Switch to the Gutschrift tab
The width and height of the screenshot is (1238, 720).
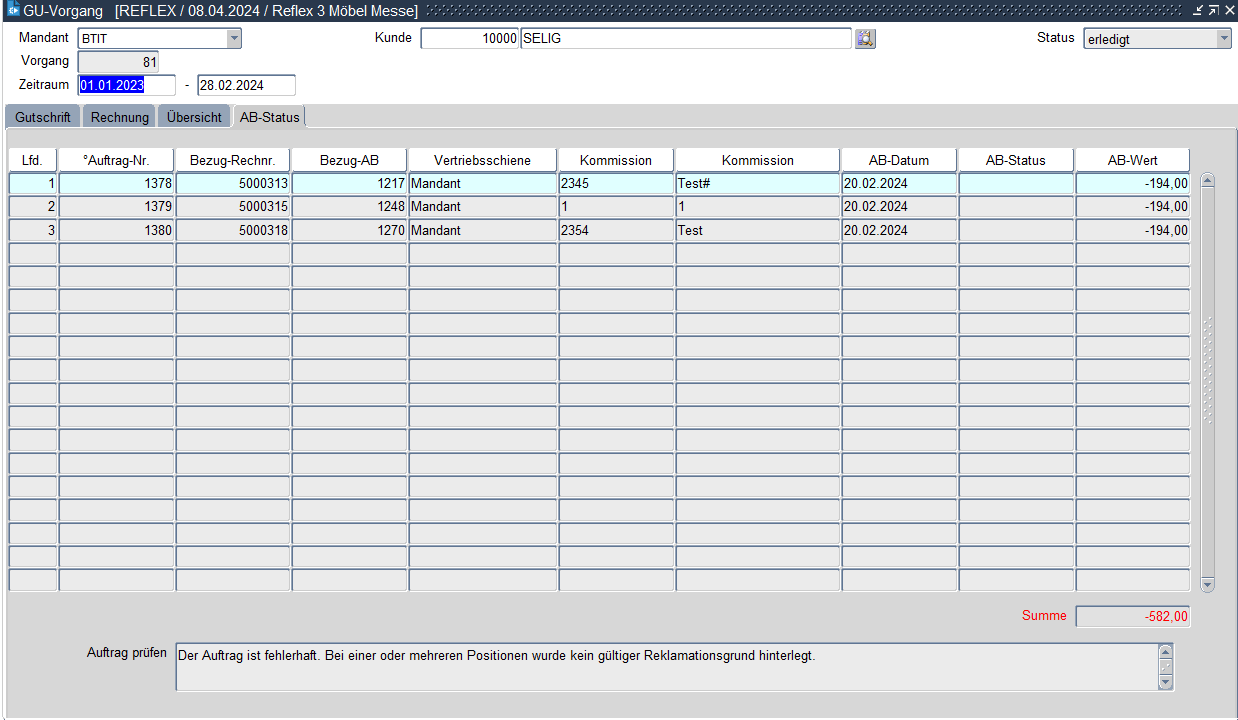pos(43,117)
